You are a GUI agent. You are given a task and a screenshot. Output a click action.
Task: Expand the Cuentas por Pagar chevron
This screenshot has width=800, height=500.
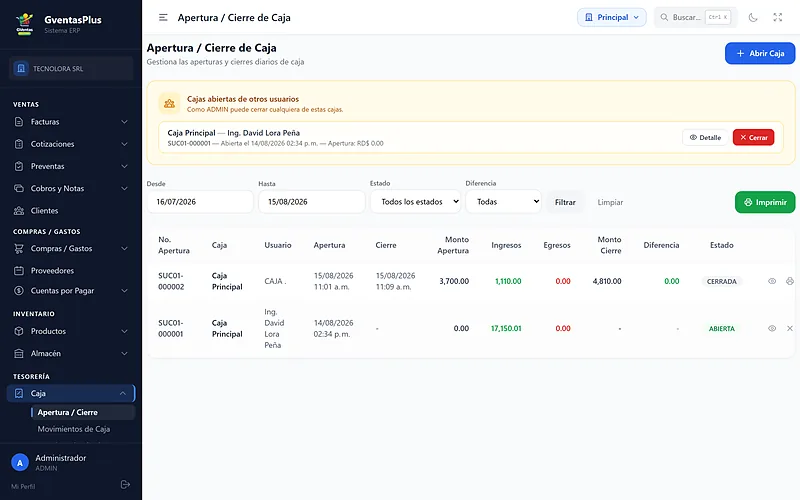click(x=124, y=291)
